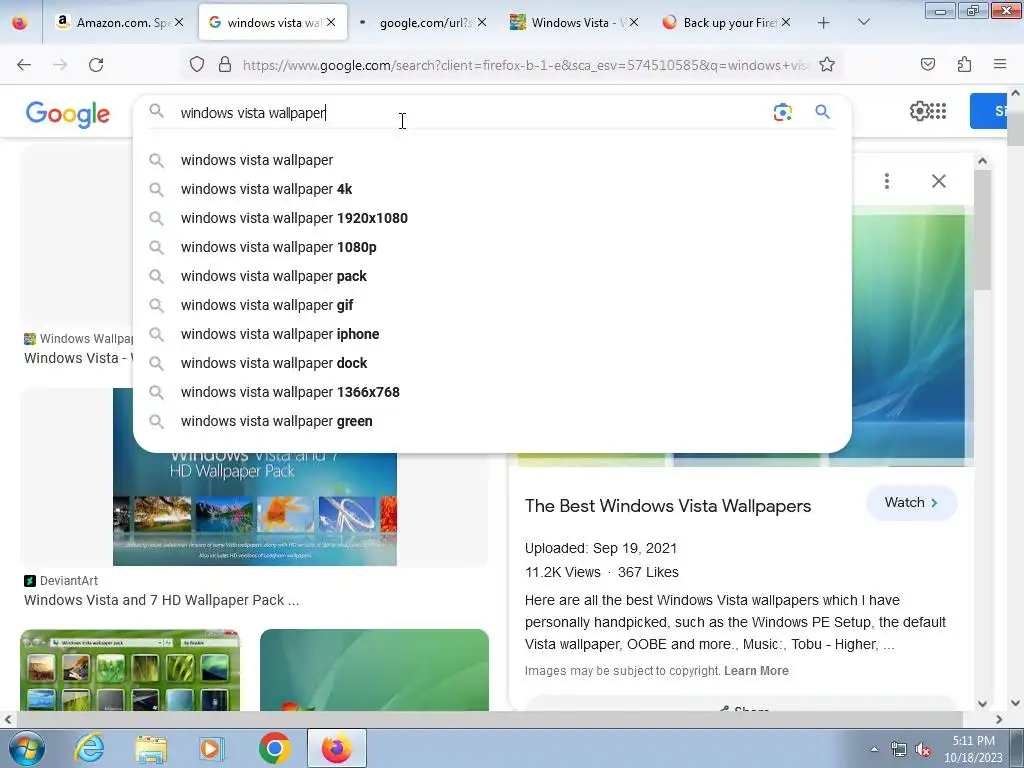The image size is (1024, 768).
Task: Close the Back up your Firefox tab
Action: click(786, 22)
